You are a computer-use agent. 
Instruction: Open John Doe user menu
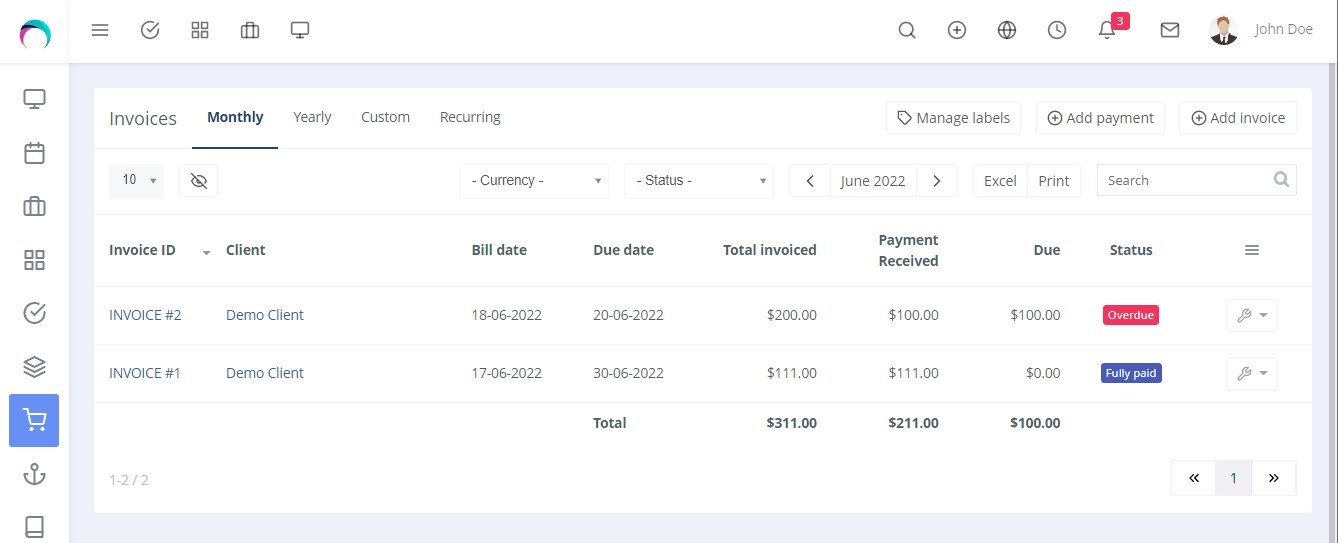pos(1261,30)
